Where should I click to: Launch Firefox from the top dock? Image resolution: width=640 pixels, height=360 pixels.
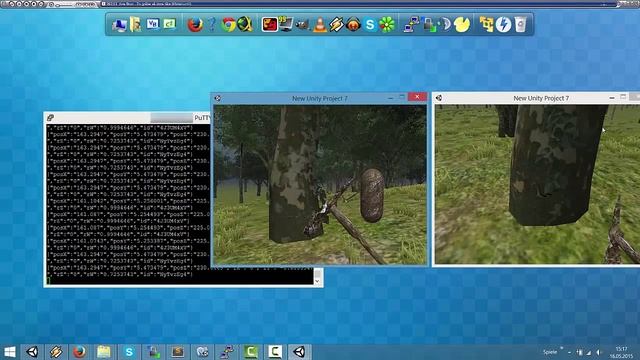click(x=195, y=24)
